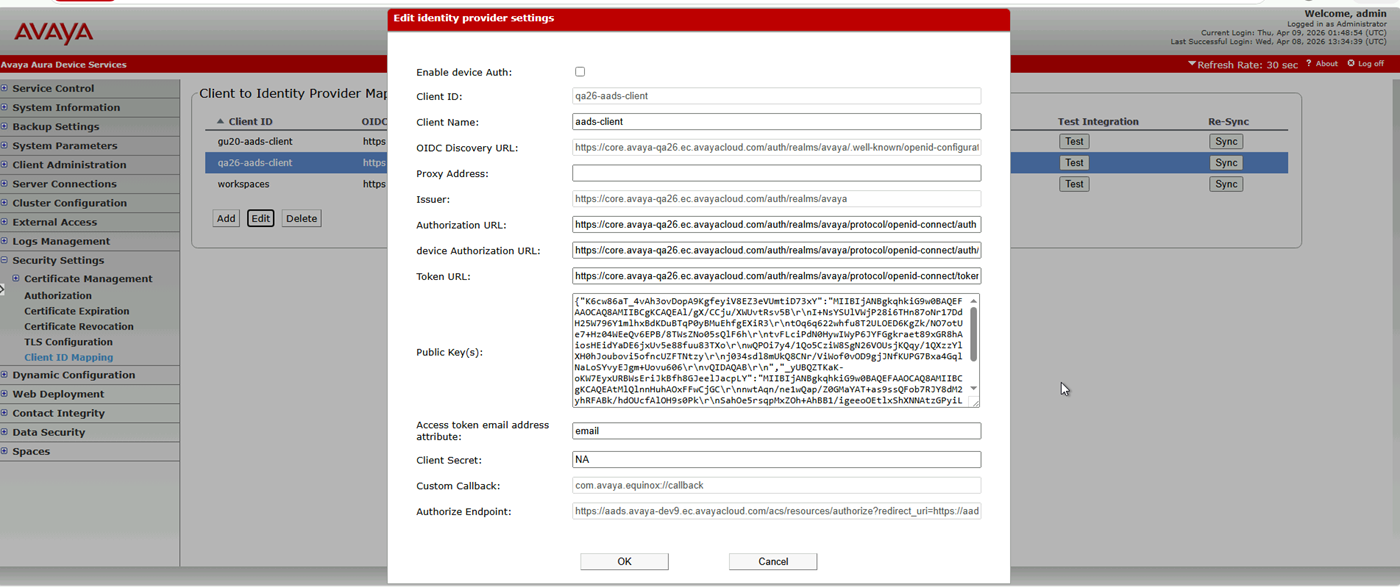
Task: Click the About question mark icon
Action: [x=1309, y=64]
